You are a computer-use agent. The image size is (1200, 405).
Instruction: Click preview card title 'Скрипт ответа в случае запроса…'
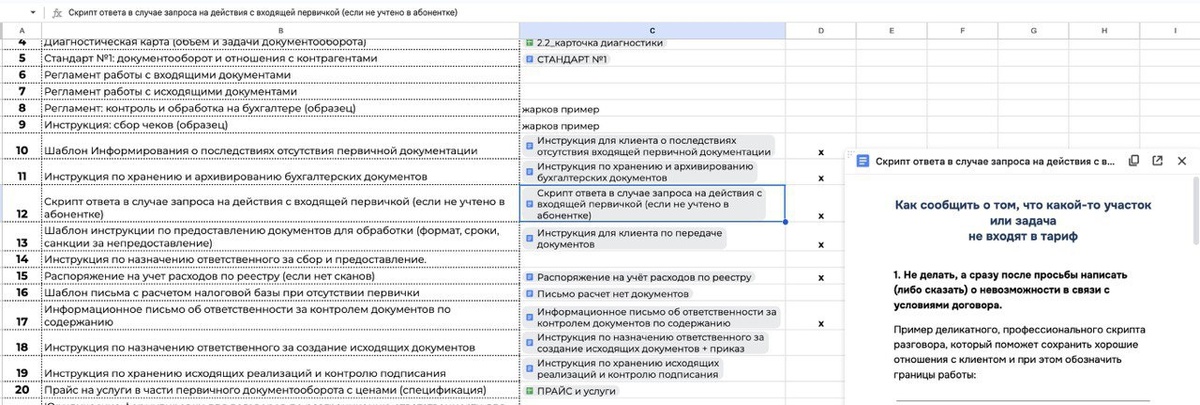click(995, 160)
